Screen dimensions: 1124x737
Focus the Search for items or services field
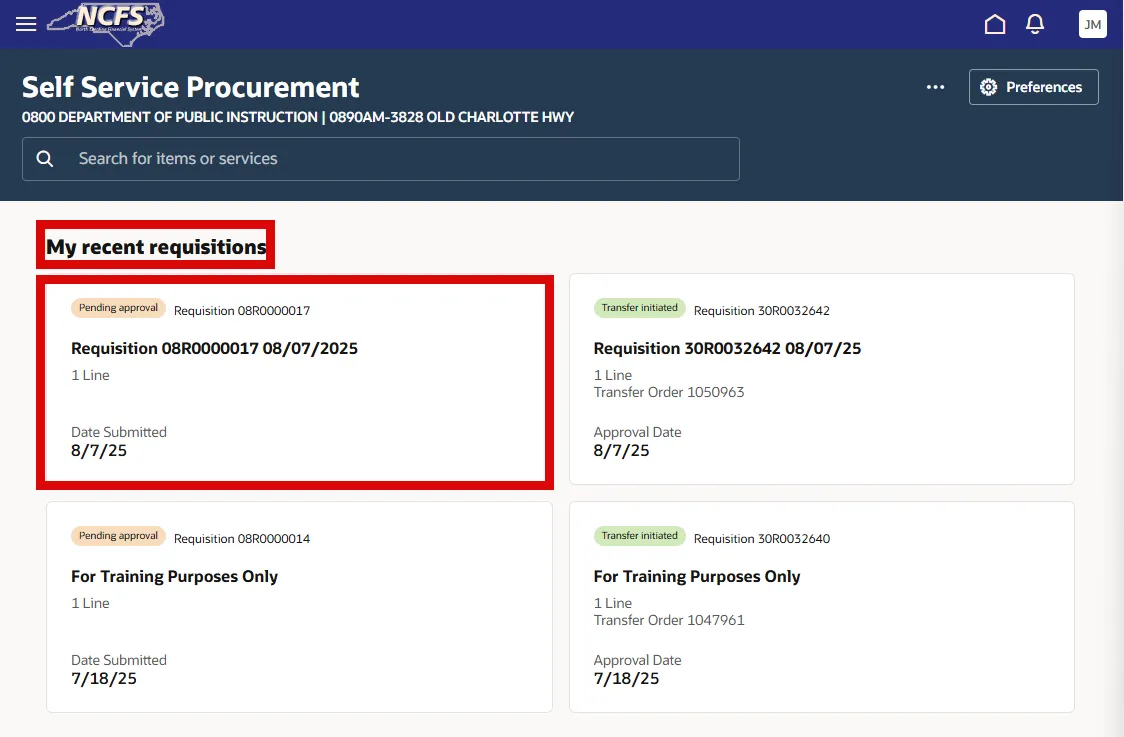pos(400,159)
